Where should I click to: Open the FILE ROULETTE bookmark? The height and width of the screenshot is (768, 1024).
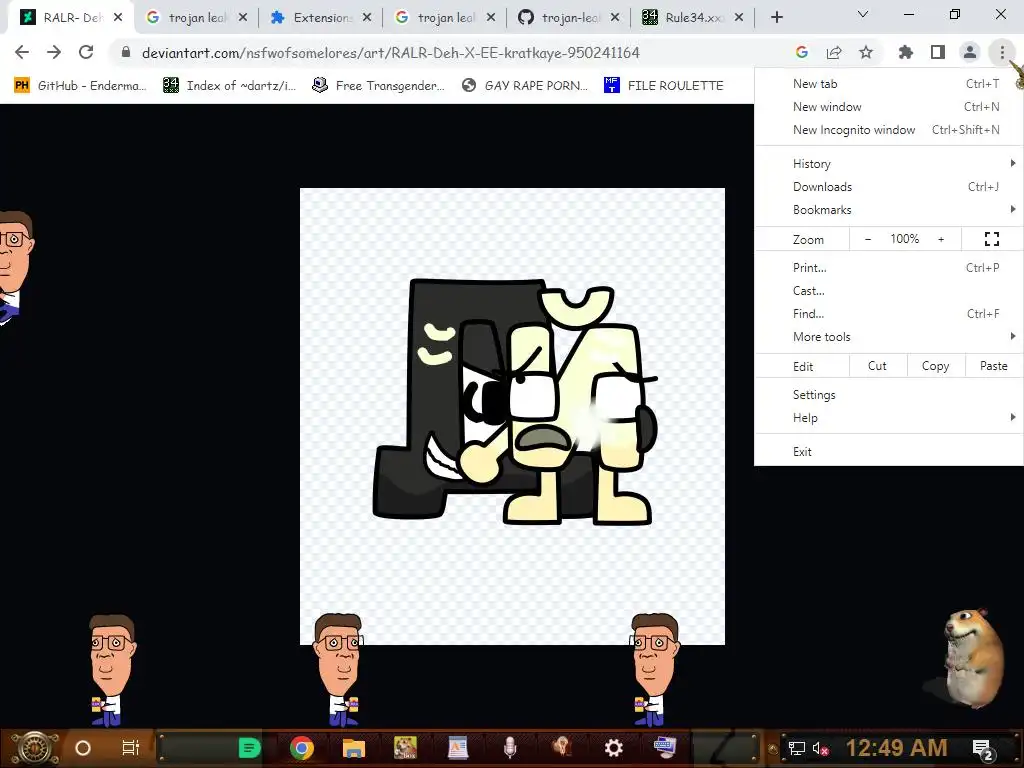[x=664, y=85]
